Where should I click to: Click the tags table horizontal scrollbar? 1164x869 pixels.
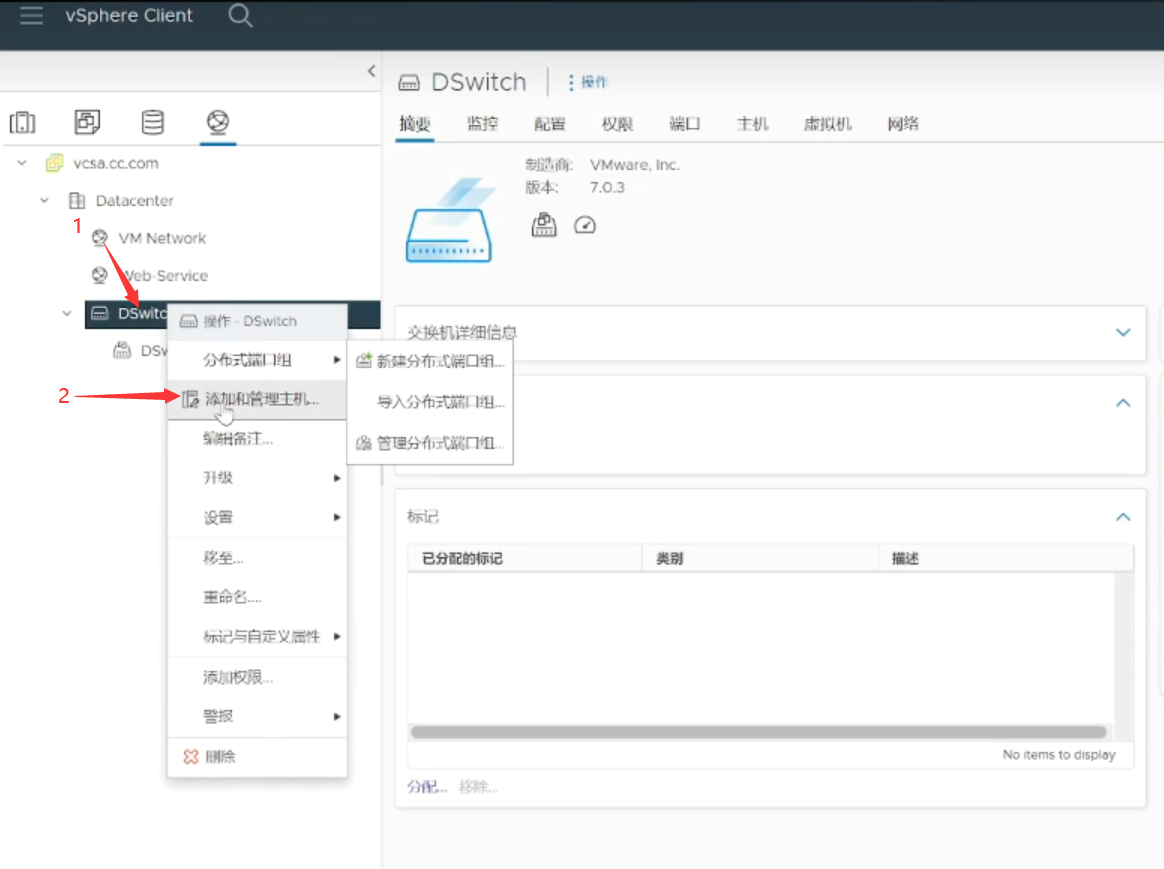759,732
